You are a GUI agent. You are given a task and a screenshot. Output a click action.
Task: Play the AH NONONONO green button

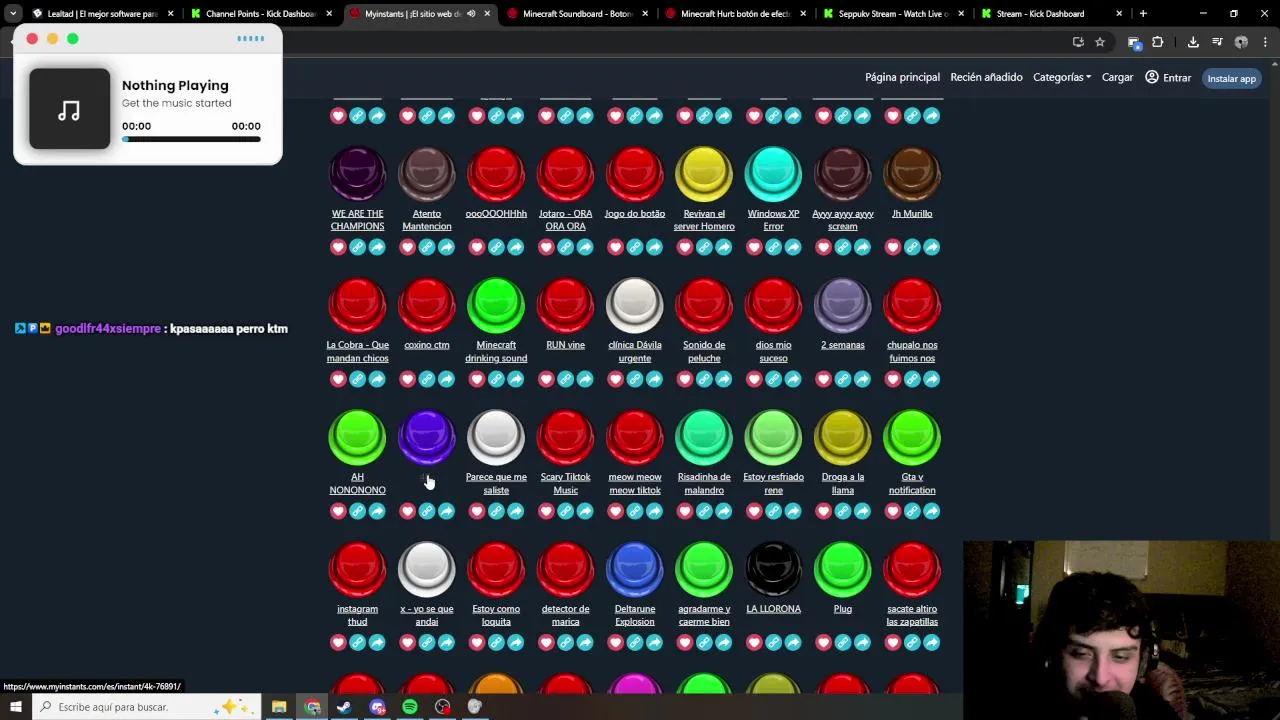click(357, 437)
